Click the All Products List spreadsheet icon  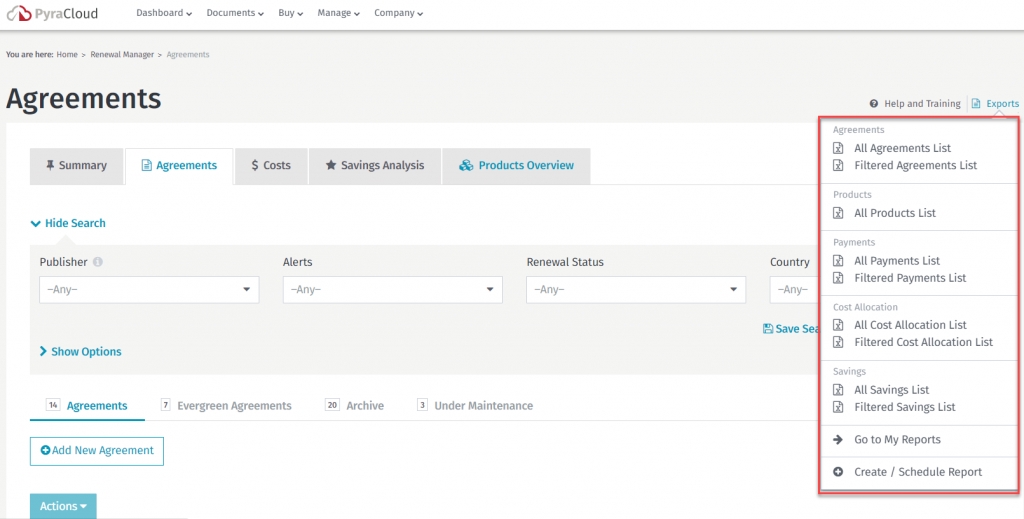(x=838, y=213)
